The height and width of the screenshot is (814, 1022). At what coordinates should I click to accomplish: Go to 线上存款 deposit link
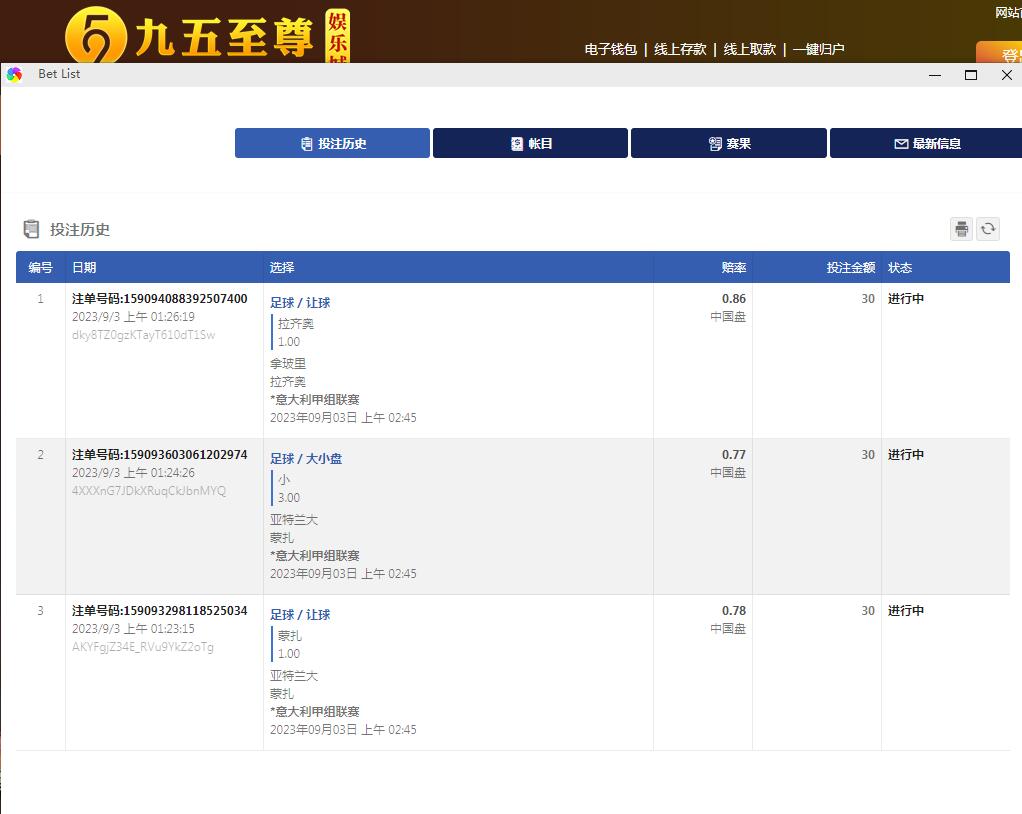[680, 49]
